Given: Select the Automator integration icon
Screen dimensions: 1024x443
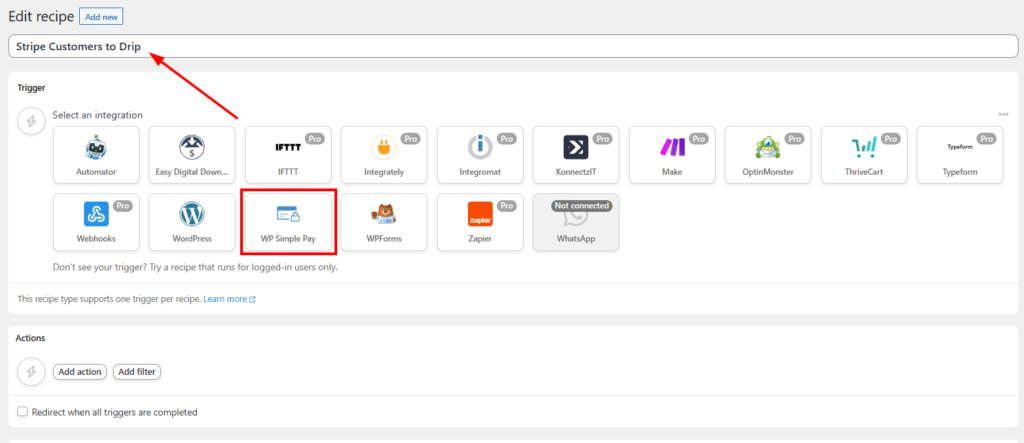Looking at the screenshot, I should 96,154.
